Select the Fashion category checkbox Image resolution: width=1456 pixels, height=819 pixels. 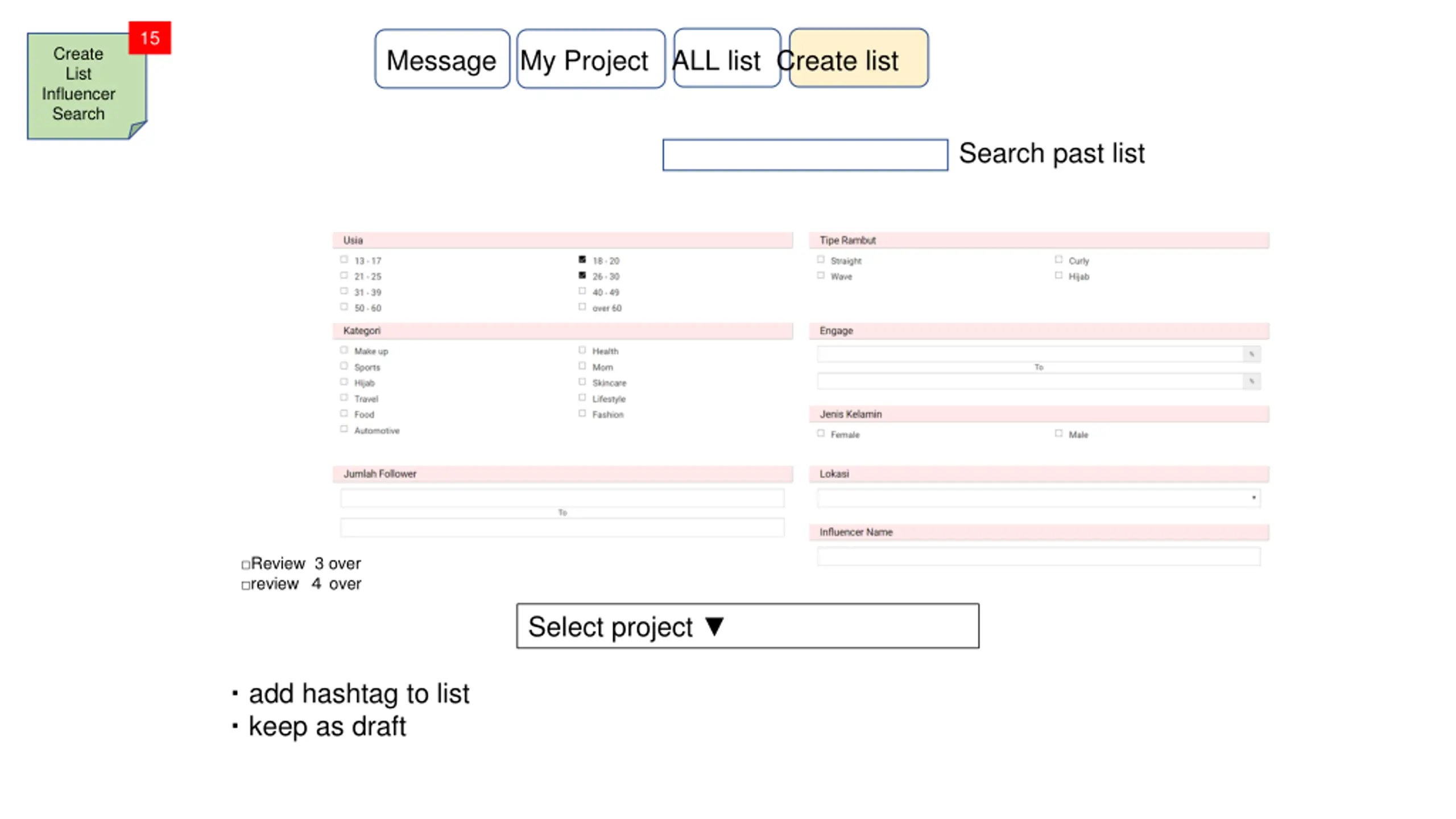click(x=582, y=413)
